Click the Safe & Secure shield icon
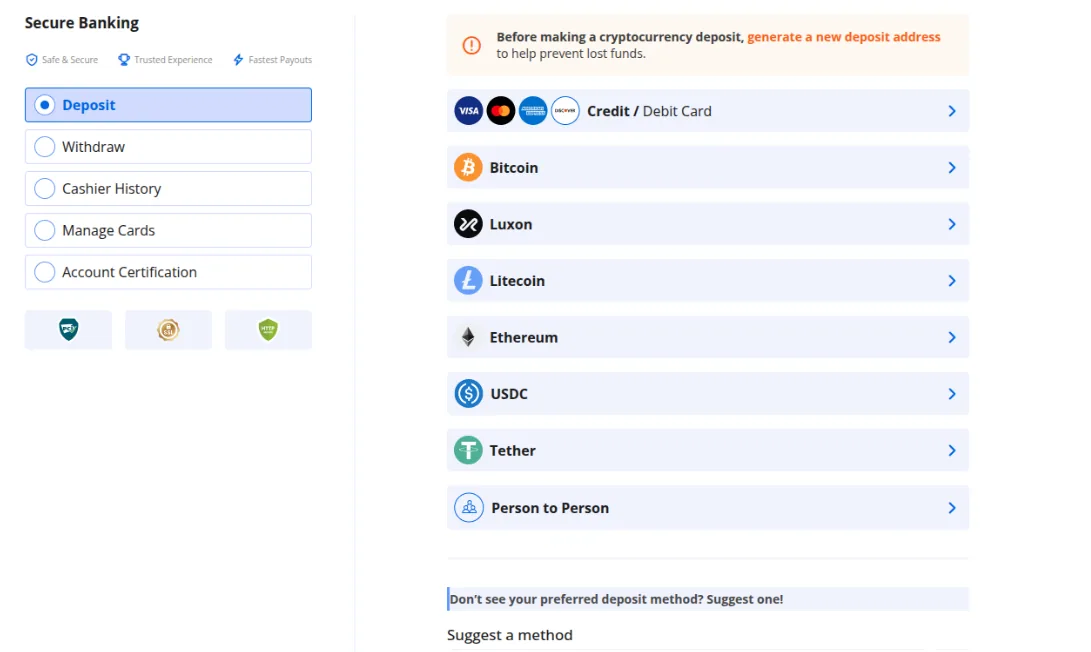The width and height of the screenshot is (1091, 652). tap(31, 60)
